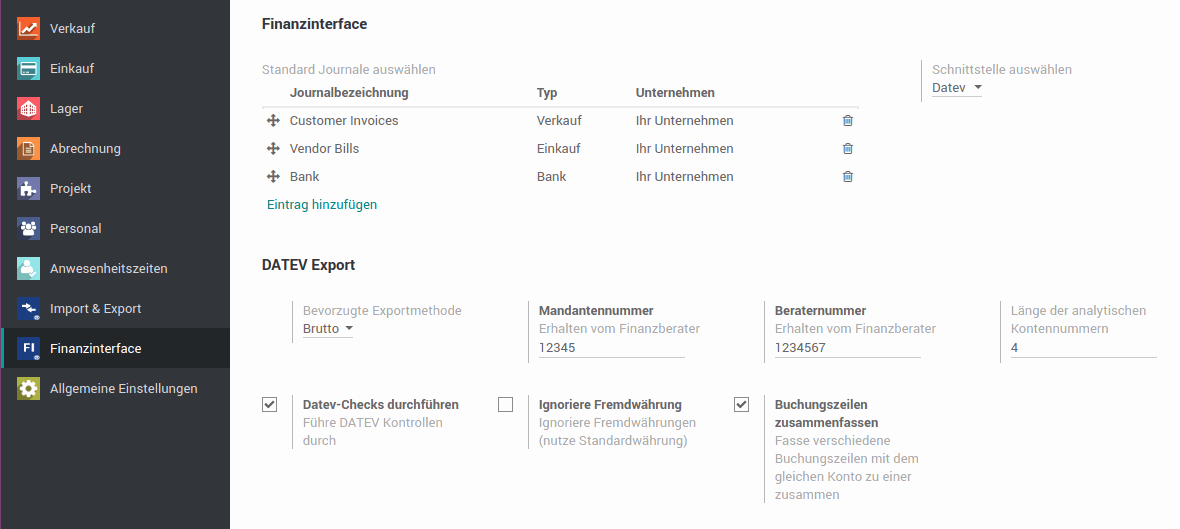
Task: Uncheck Buchungszeilen zusammenfassen
Action: coord(741,405)
